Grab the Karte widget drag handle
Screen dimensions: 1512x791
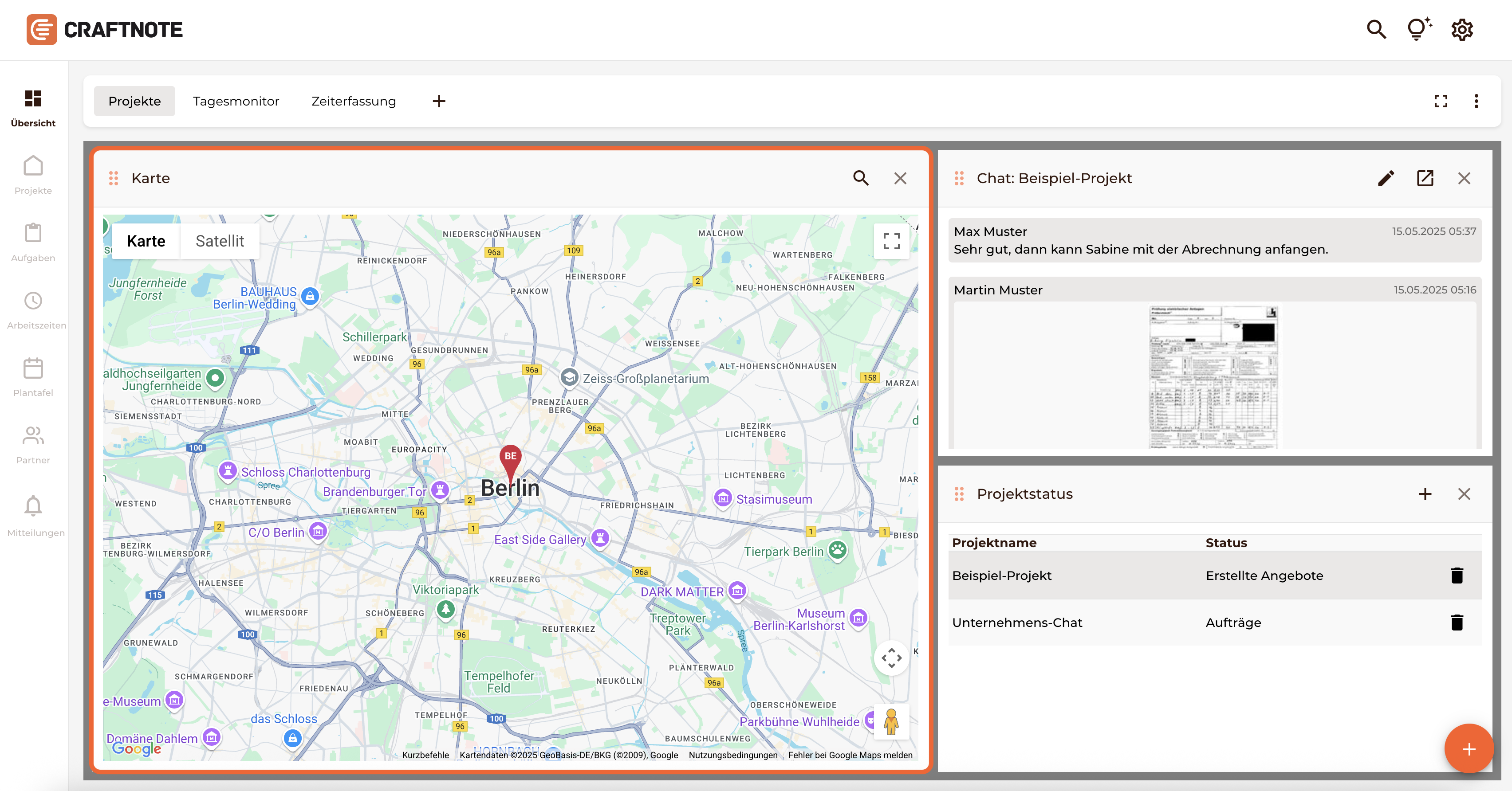114,178
